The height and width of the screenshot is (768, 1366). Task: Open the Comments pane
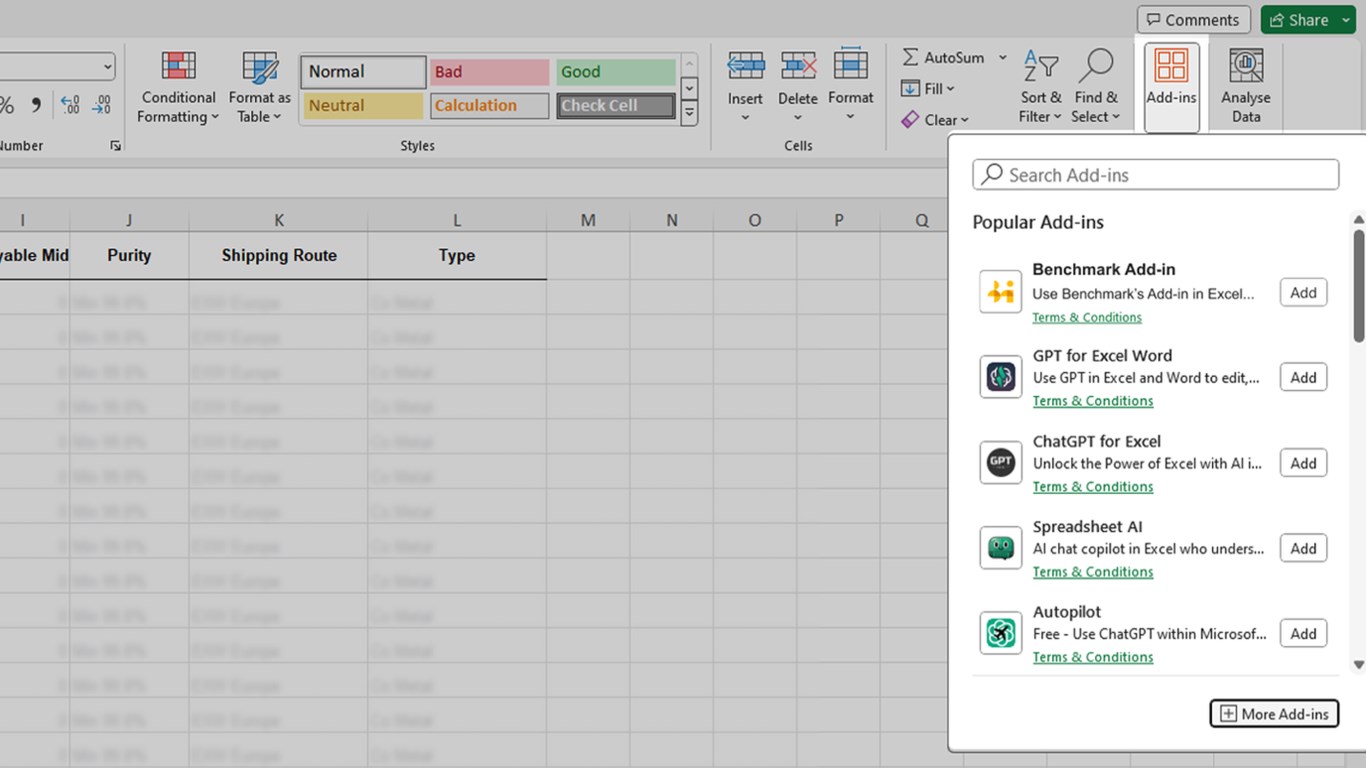(x=1194, y=20)
